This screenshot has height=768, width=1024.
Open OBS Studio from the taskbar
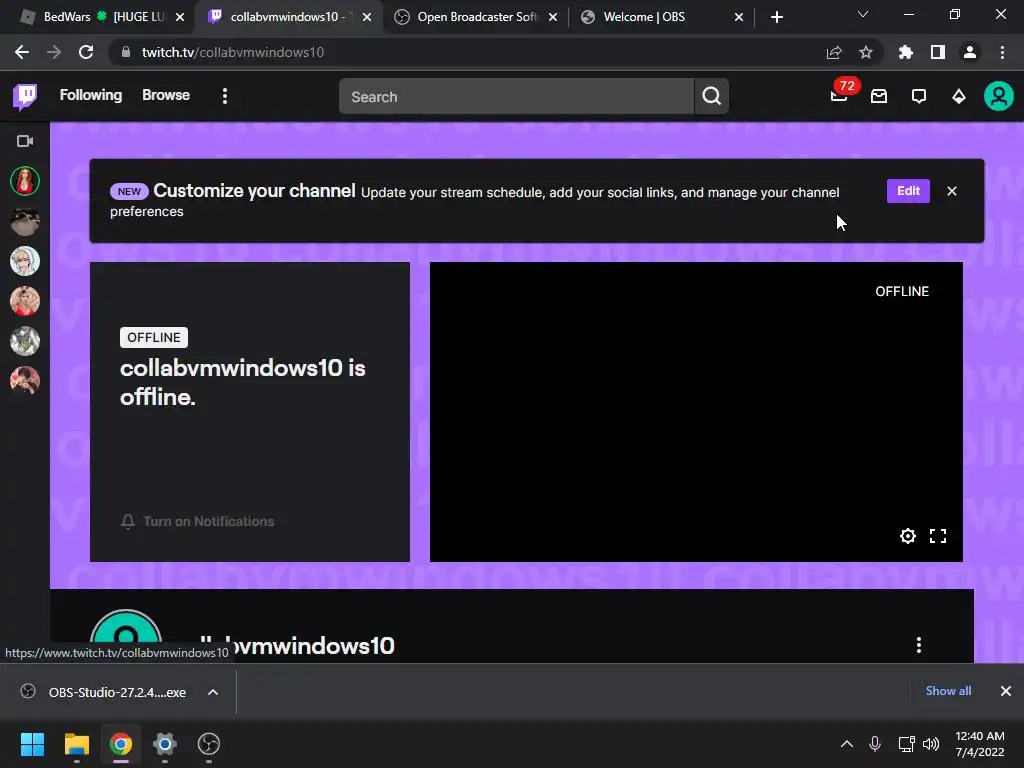(x=209, y=744)
